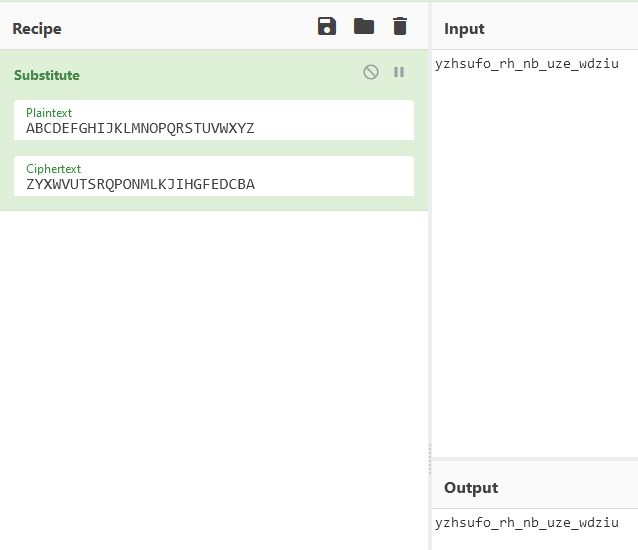
Task: Grab the vertical splitter handle between panes
Action: tap(430, 459)
